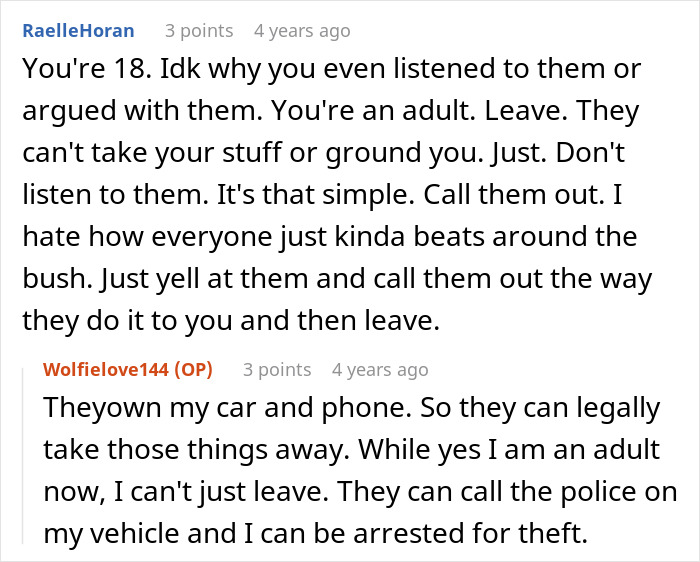Click the points score on Wolfielove144's reply
Image resolution: width=700 pixels, height=562 pixels.
tap(277, 369)
